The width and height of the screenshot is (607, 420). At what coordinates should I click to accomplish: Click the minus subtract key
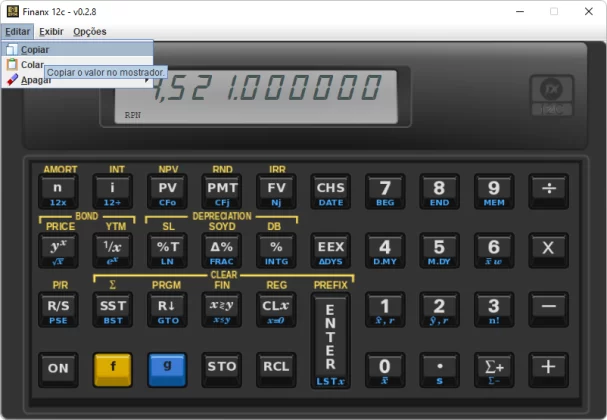pyautogui.click(x=549, y=310)
